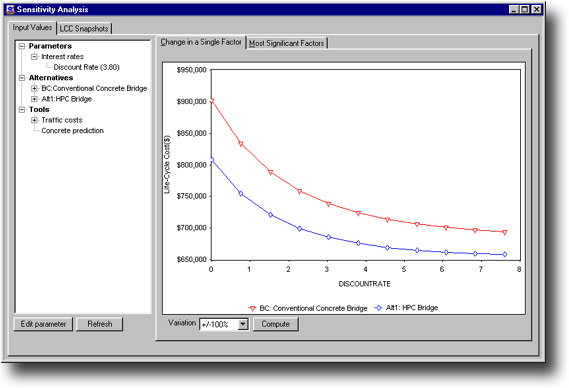Screen dimensions: 569x388
Task: Select the Traffic costs tree item
Action: (x=62, y=120)
